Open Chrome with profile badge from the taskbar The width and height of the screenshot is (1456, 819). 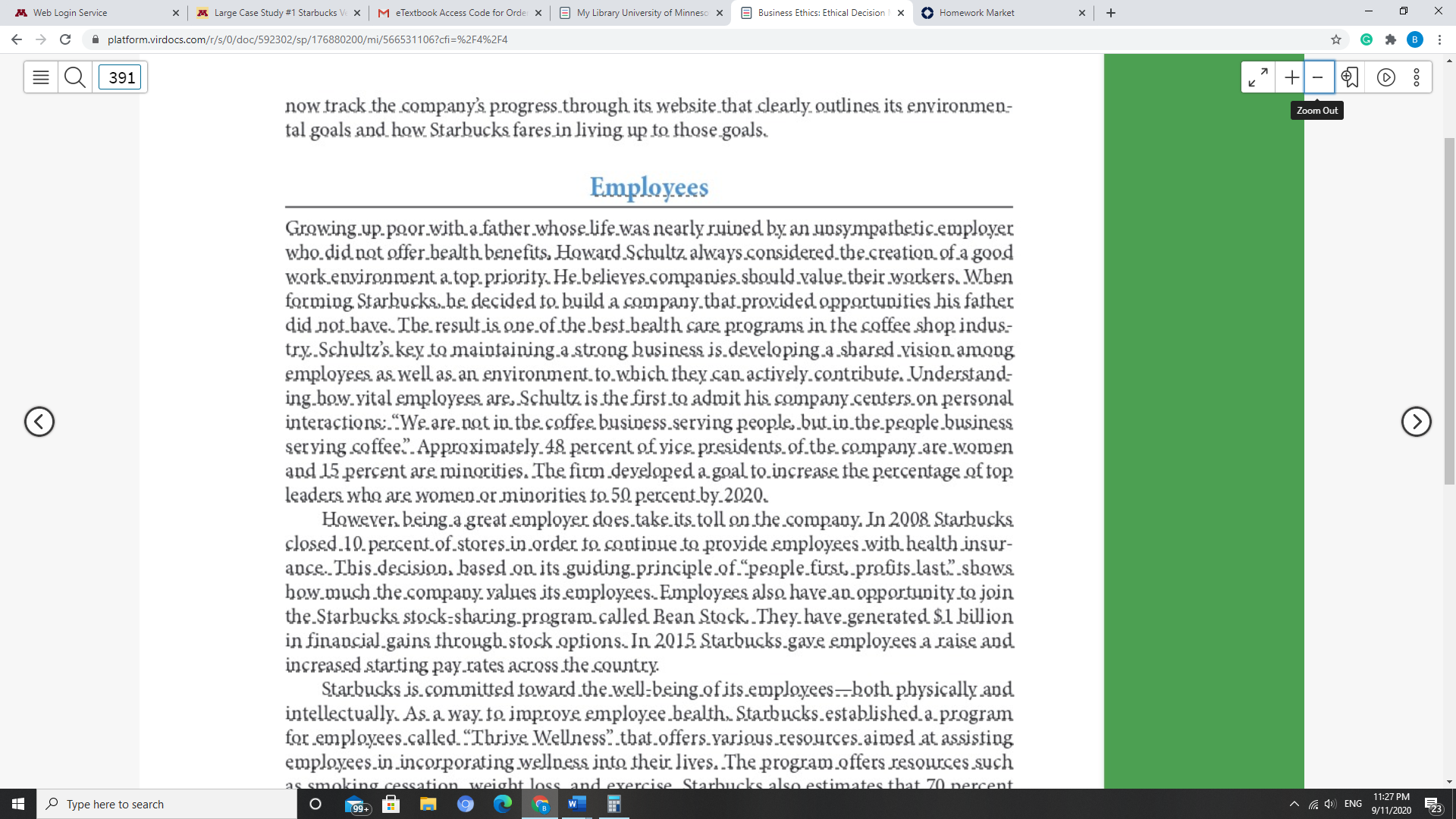tap(540, 804)
